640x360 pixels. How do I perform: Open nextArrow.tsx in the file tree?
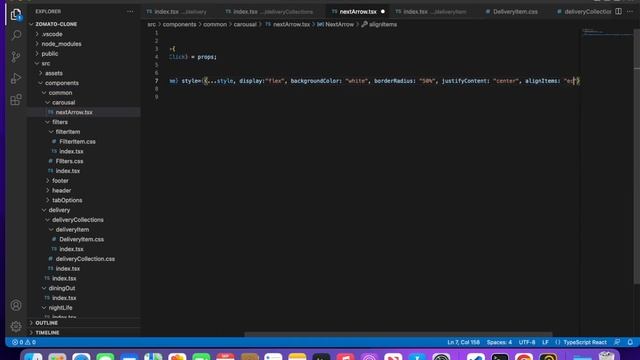pyautogui.click(x=74, y=112)
